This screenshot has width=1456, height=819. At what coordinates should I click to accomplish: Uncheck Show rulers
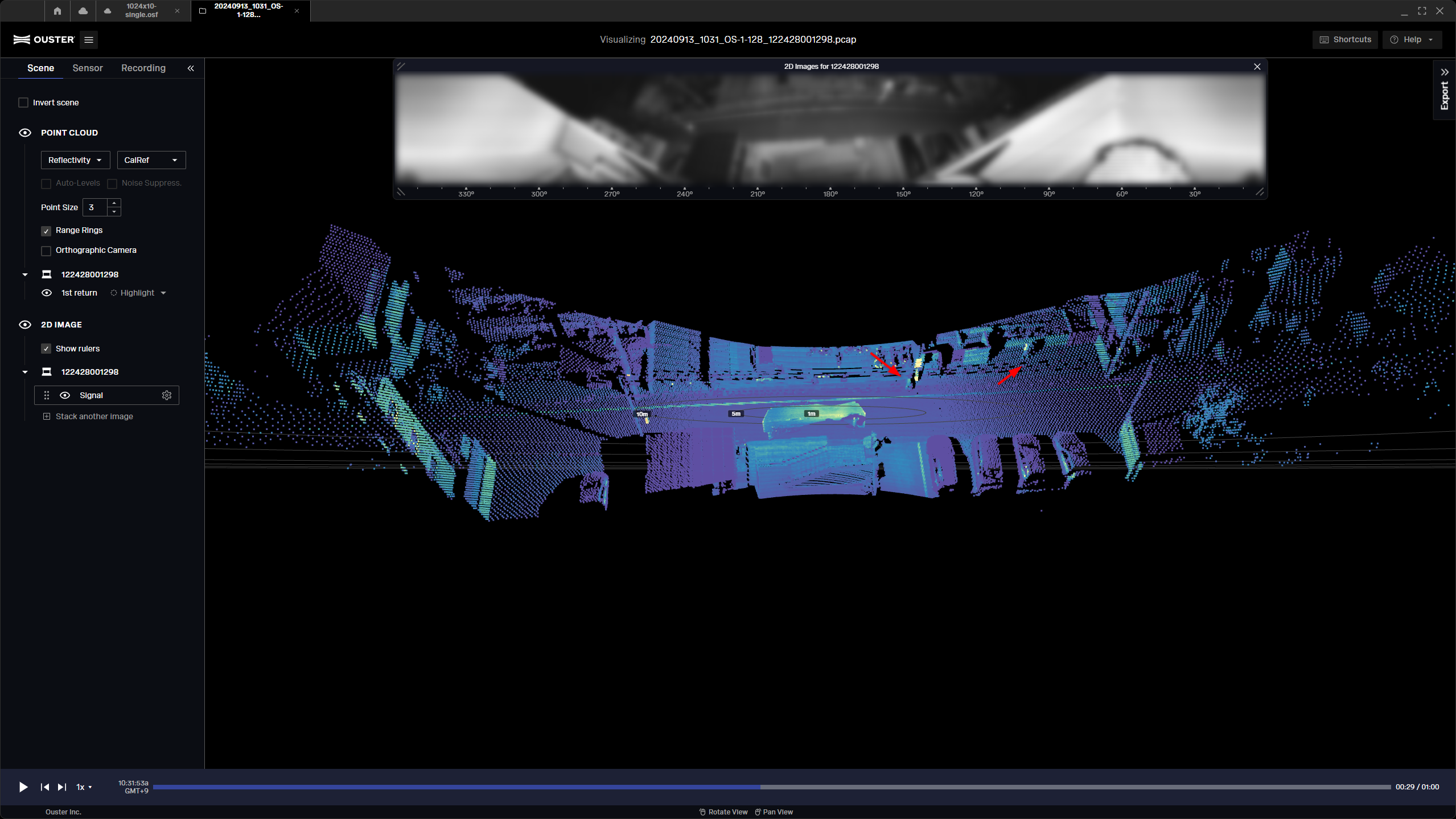tap(46, 349)
